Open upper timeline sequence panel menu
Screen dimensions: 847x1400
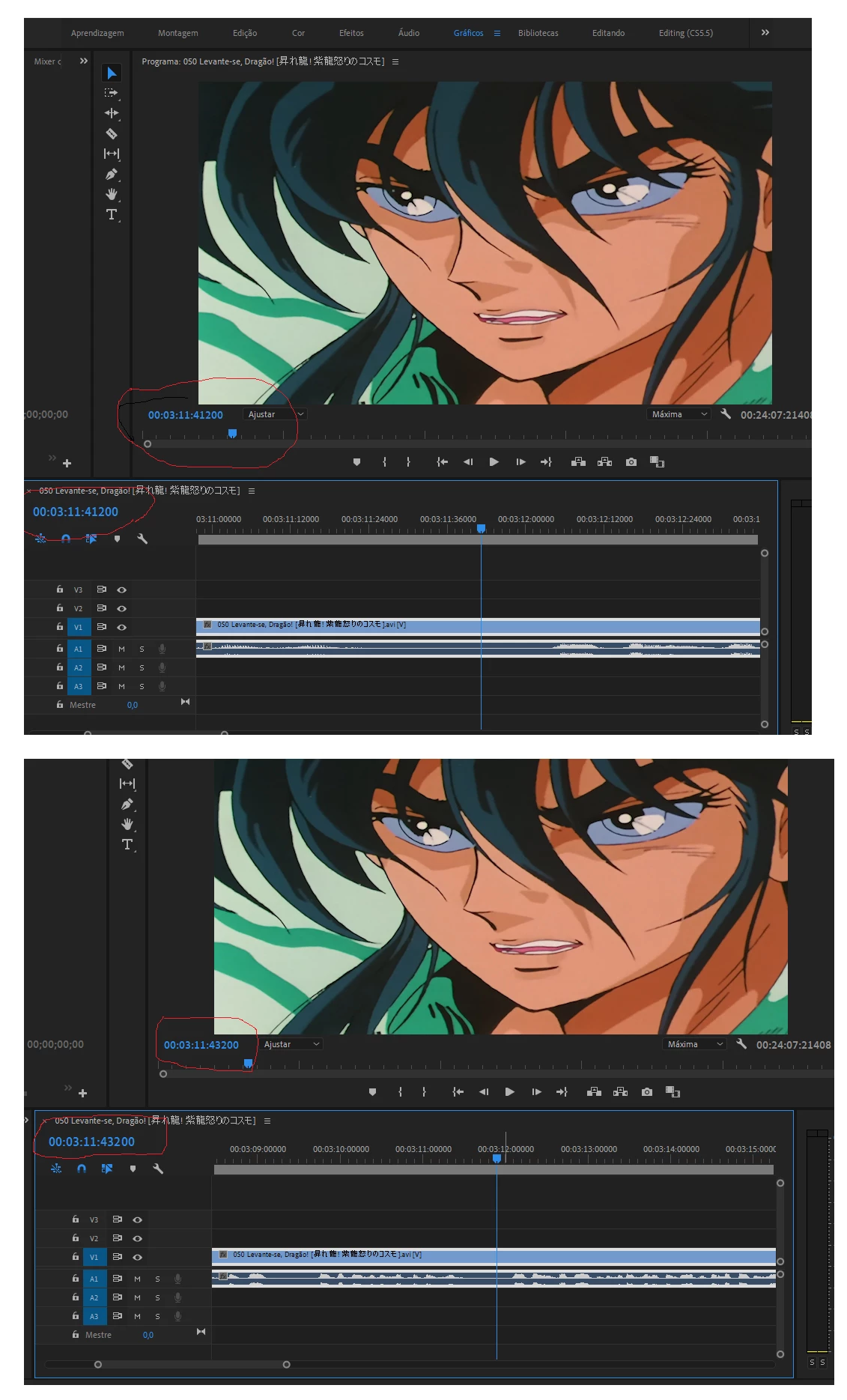(252, 491)
